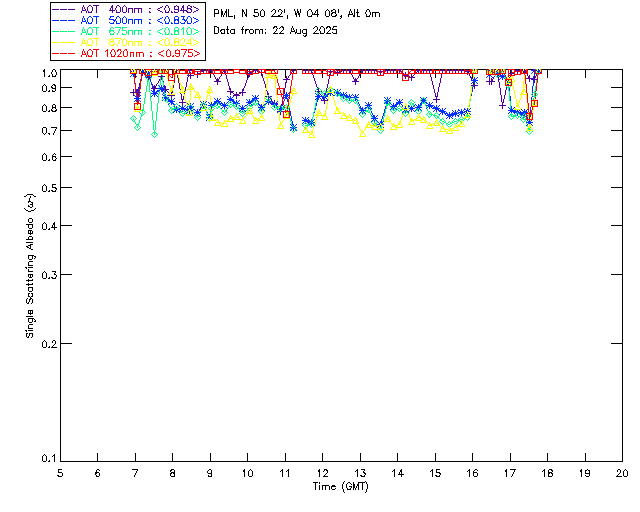The image size is (640, 512).
Task: Click the y-axis label 0.2
Action: click(x=49, y=344)
